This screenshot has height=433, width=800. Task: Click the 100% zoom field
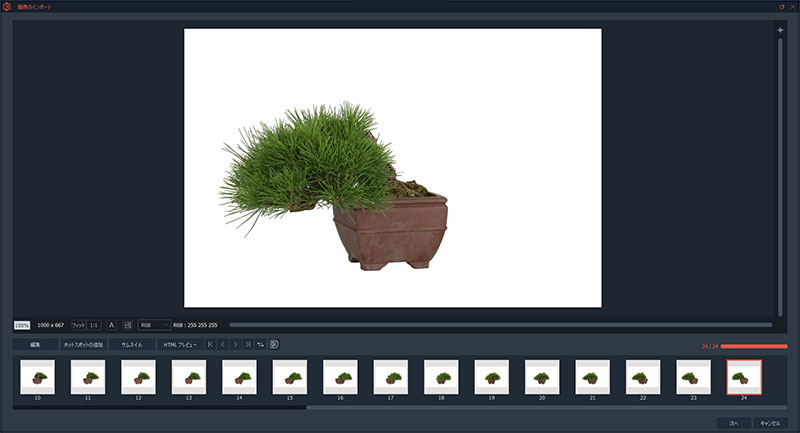coord(22,325)
